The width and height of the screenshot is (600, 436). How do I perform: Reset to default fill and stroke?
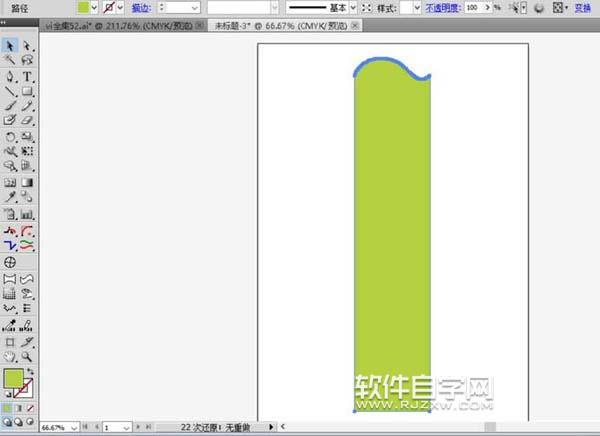(8, 394)
